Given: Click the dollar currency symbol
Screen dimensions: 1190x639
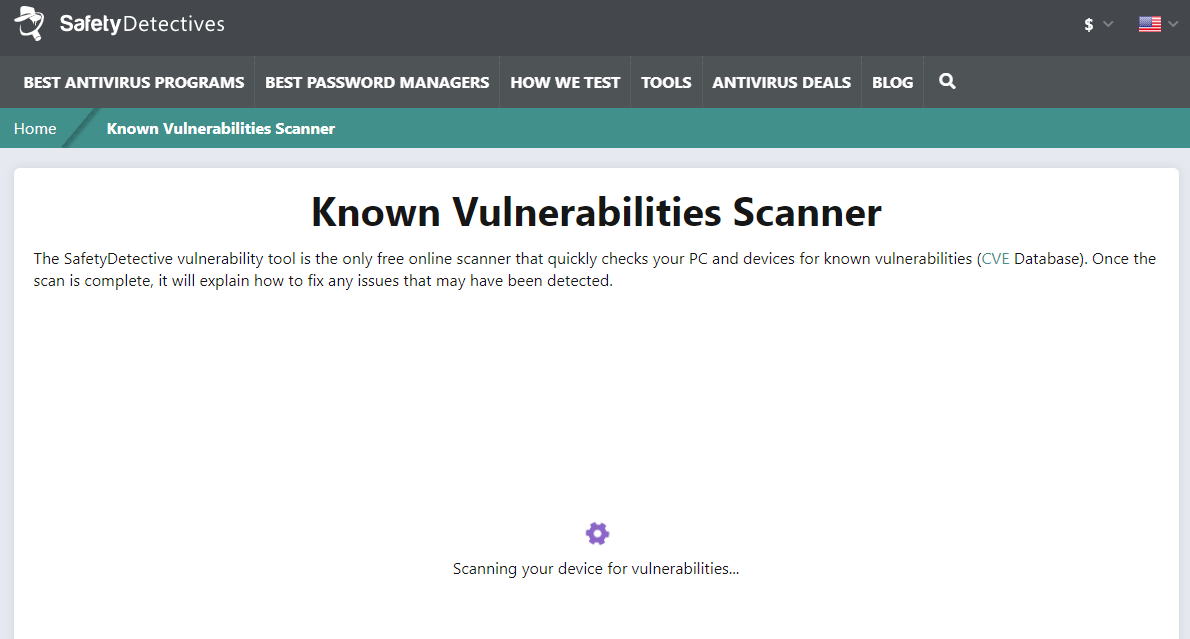Looking at the screenshot, I should click(1089, 25).
